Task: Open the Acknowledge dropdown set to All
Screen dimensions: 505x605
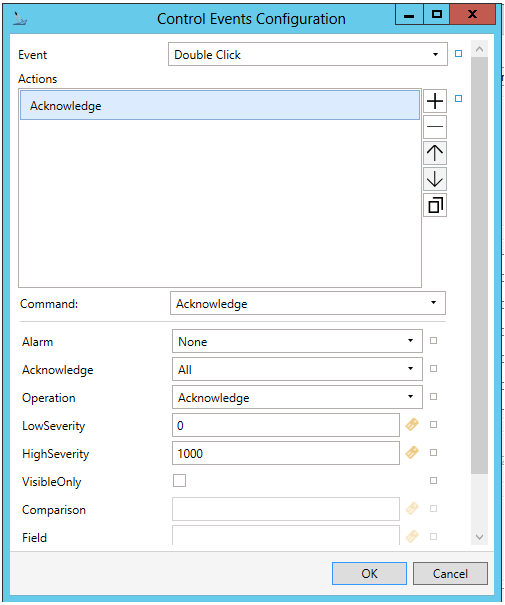Action: click(297, 369)
